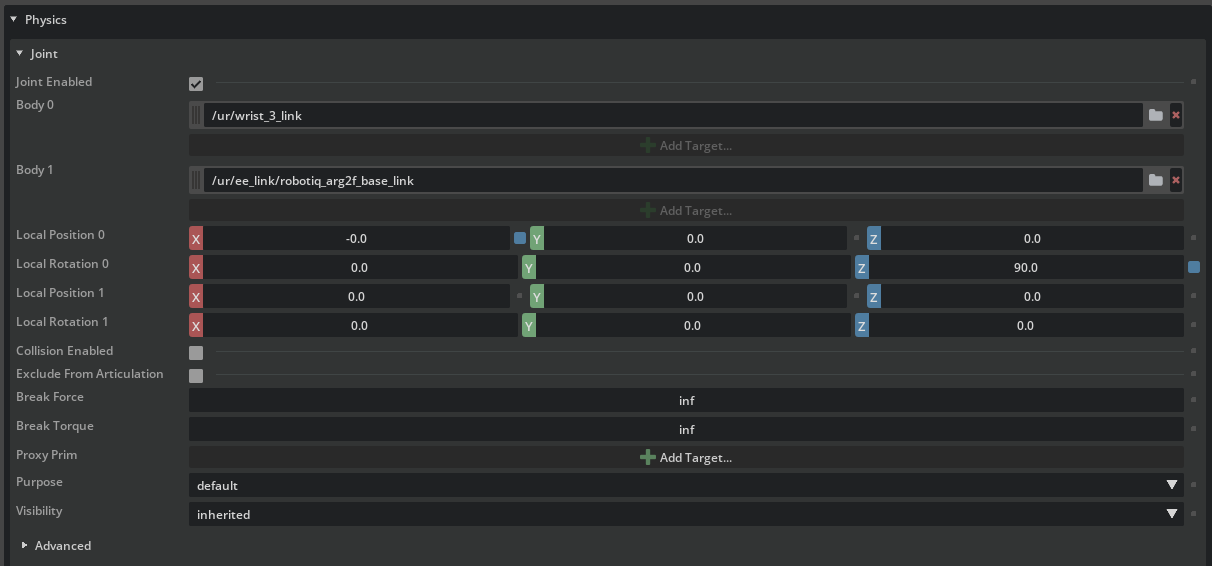Uncheck the Joint Enabled checkbox
This screenshot has height=566, width=1212.
196,84
